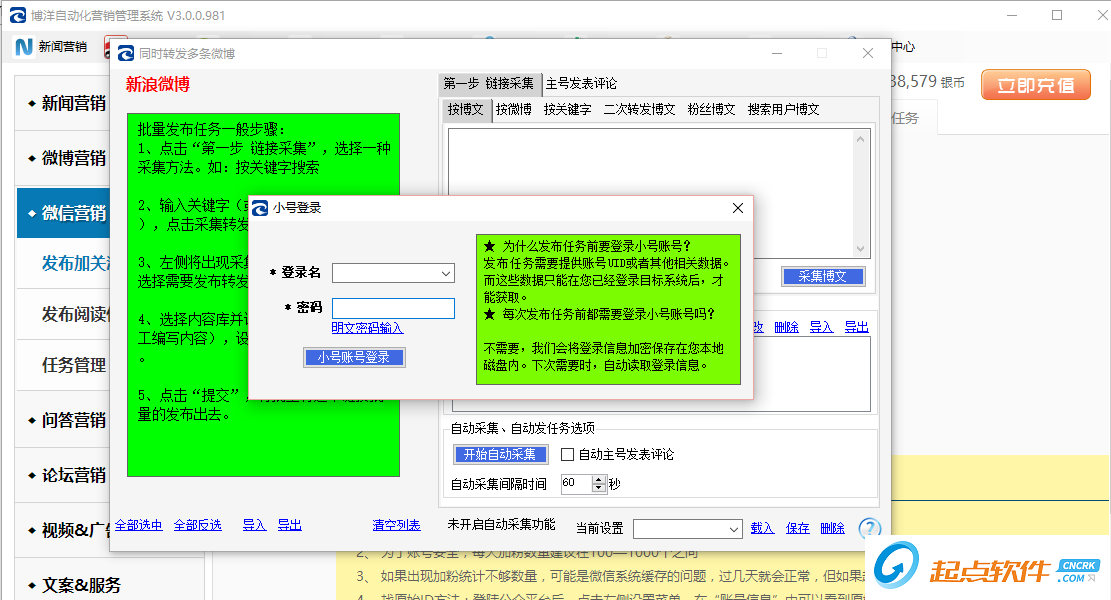Open the 按关键字 sub-tab

568,110
